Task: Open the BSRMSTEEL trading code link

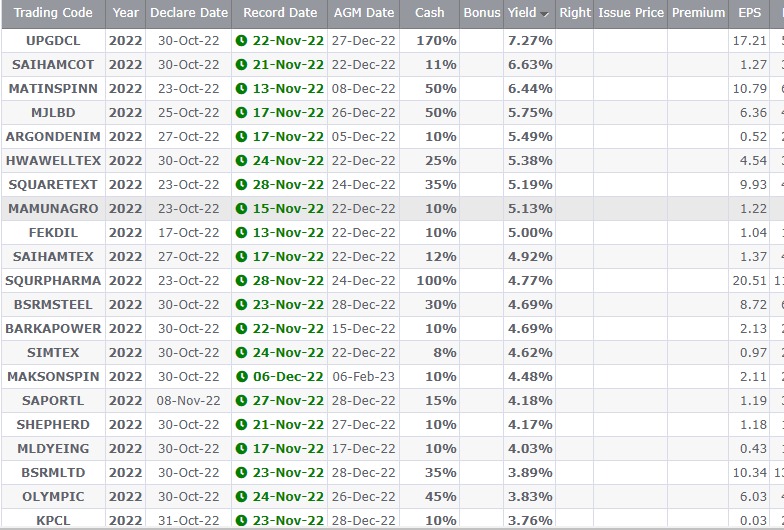Action: [54, 305]
